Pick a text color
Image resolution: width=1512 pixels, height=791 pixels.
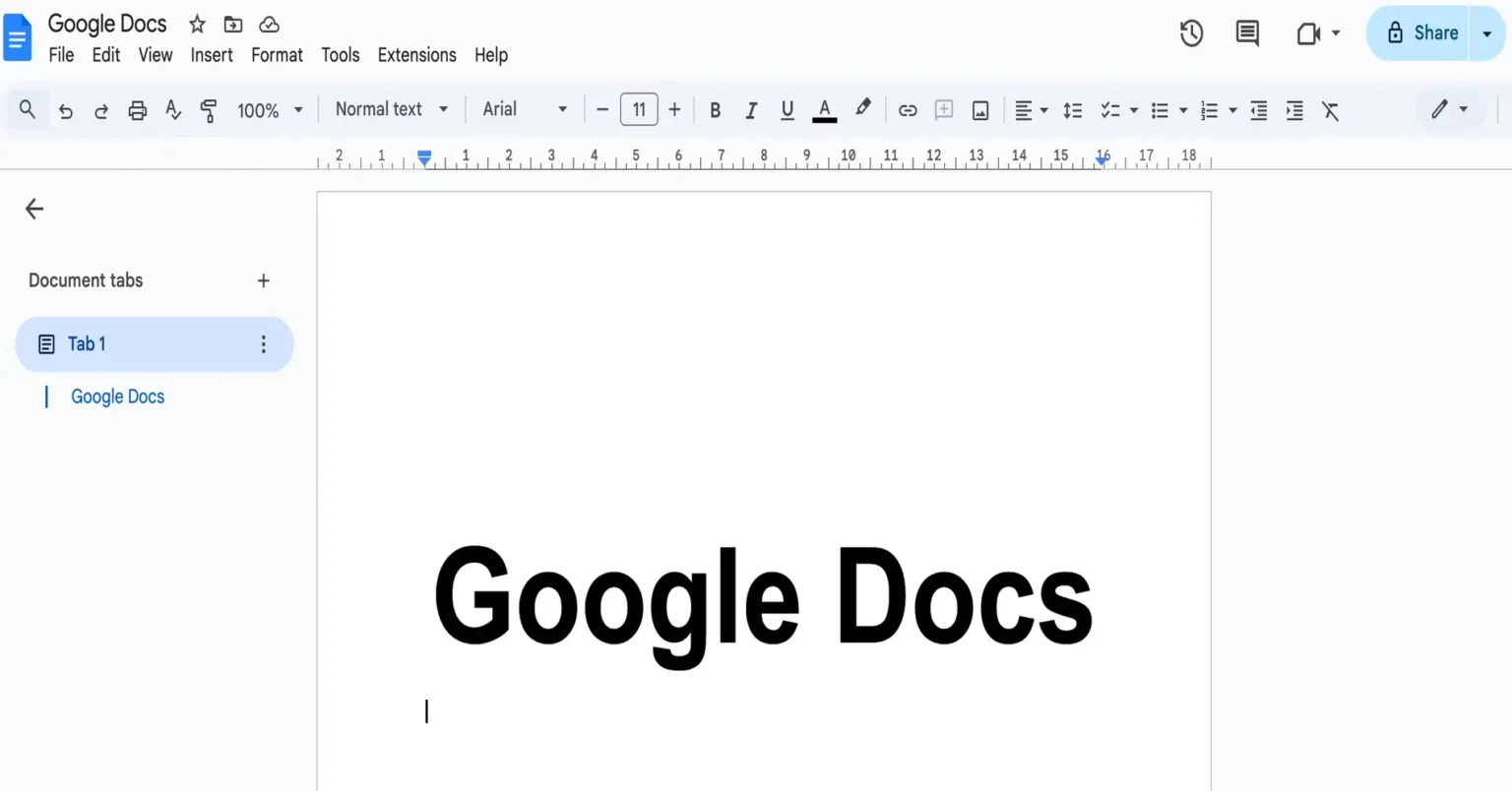click(824, 110)
